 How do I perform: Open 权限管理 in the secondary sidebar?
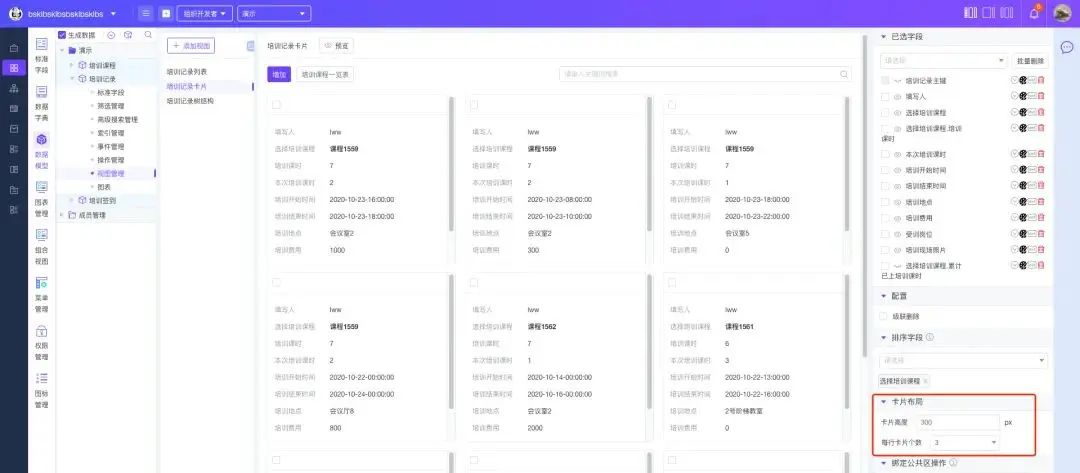41,342
